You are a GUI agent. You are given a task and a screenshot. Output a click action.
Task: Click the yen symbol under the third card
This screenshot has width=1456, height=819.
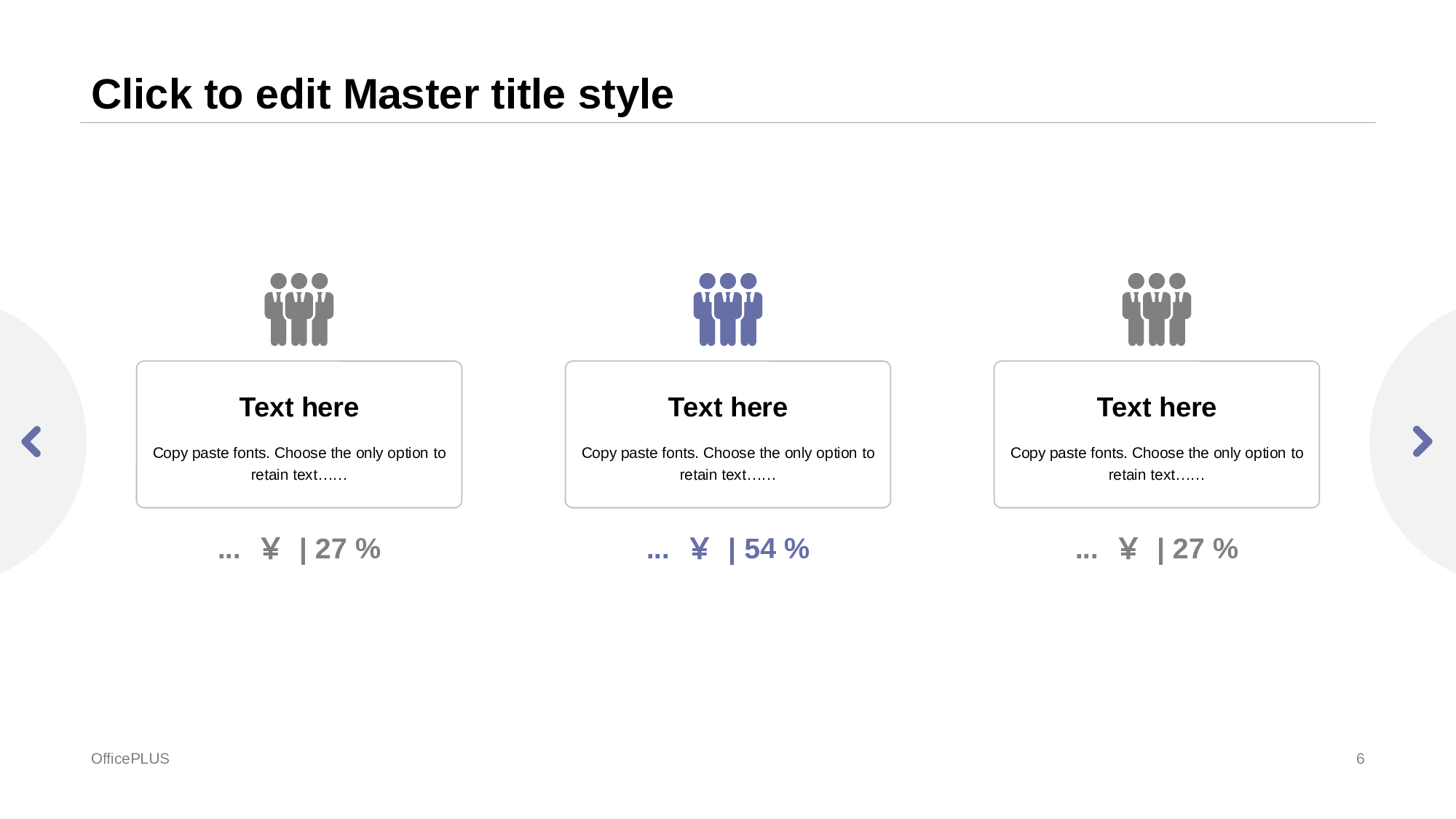[x=1128, y=549]
